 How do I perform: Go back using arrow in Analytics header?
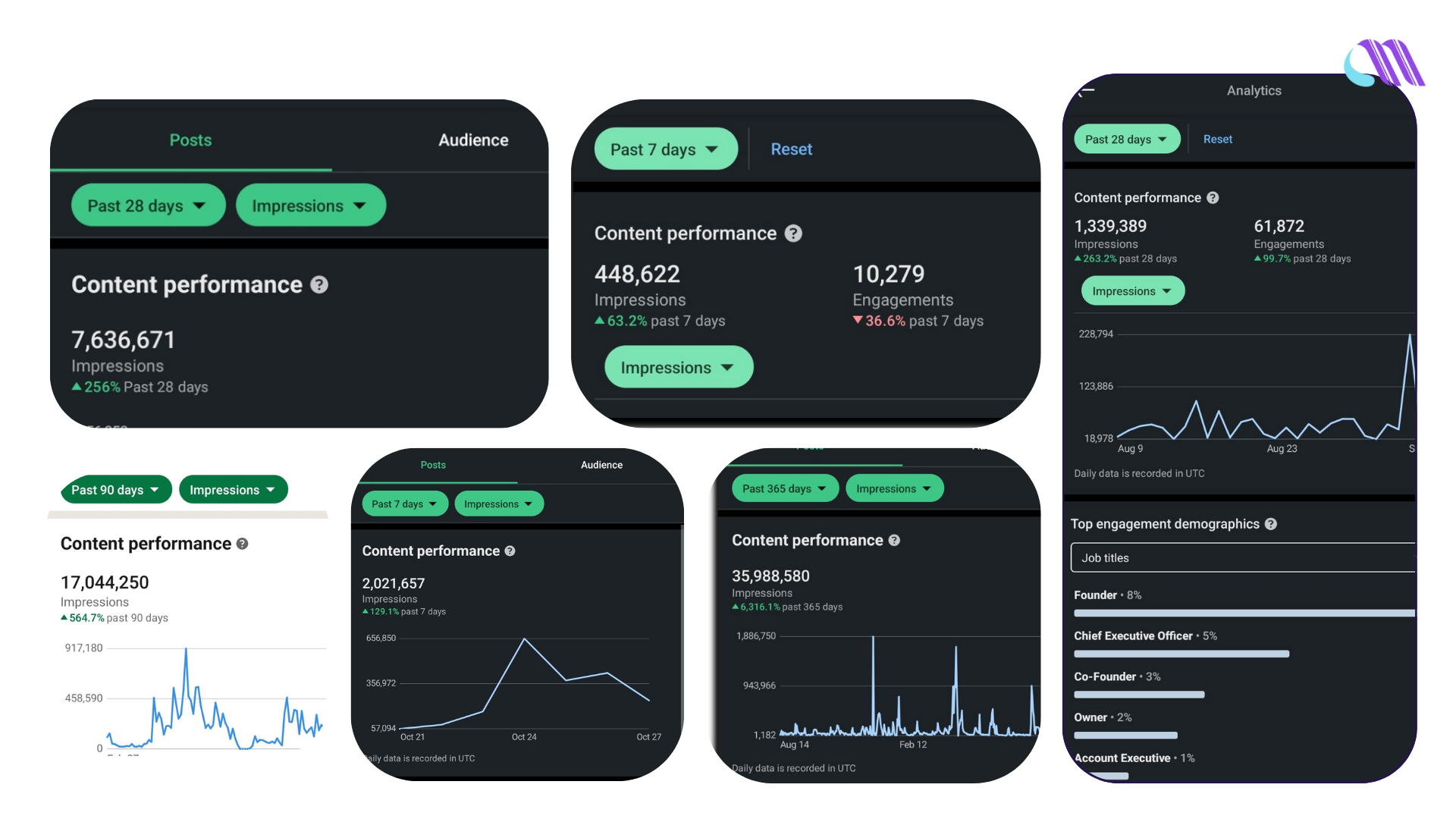1087,91
